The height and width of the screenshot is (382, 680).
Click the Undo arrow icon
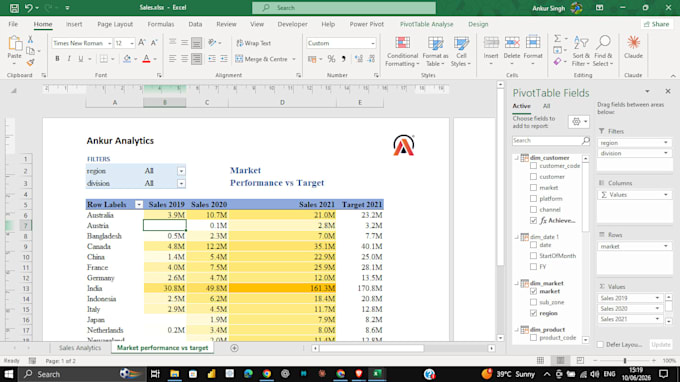click(29, 8)
